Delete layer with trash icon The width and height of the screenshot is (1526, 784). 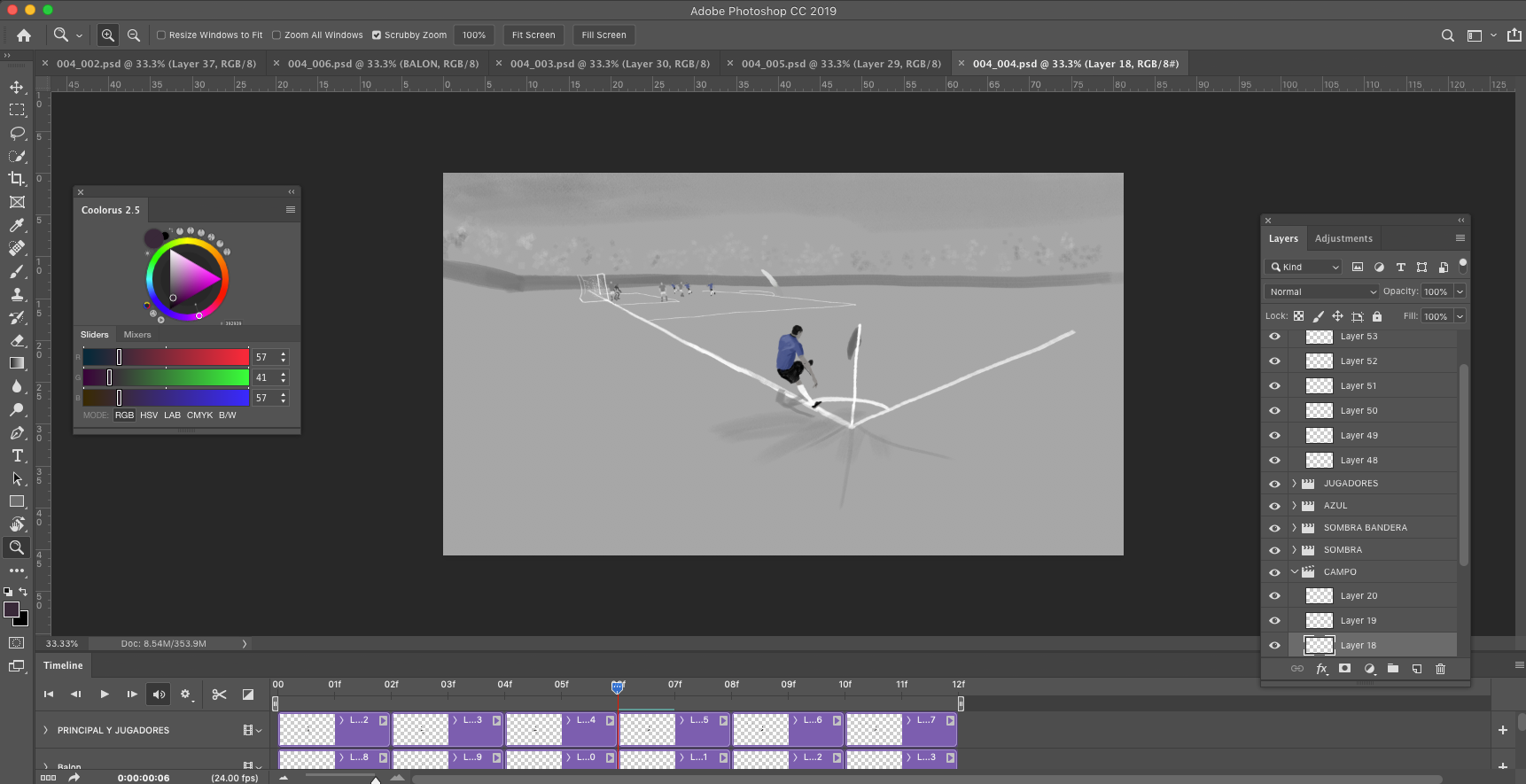pos(1440,669)
